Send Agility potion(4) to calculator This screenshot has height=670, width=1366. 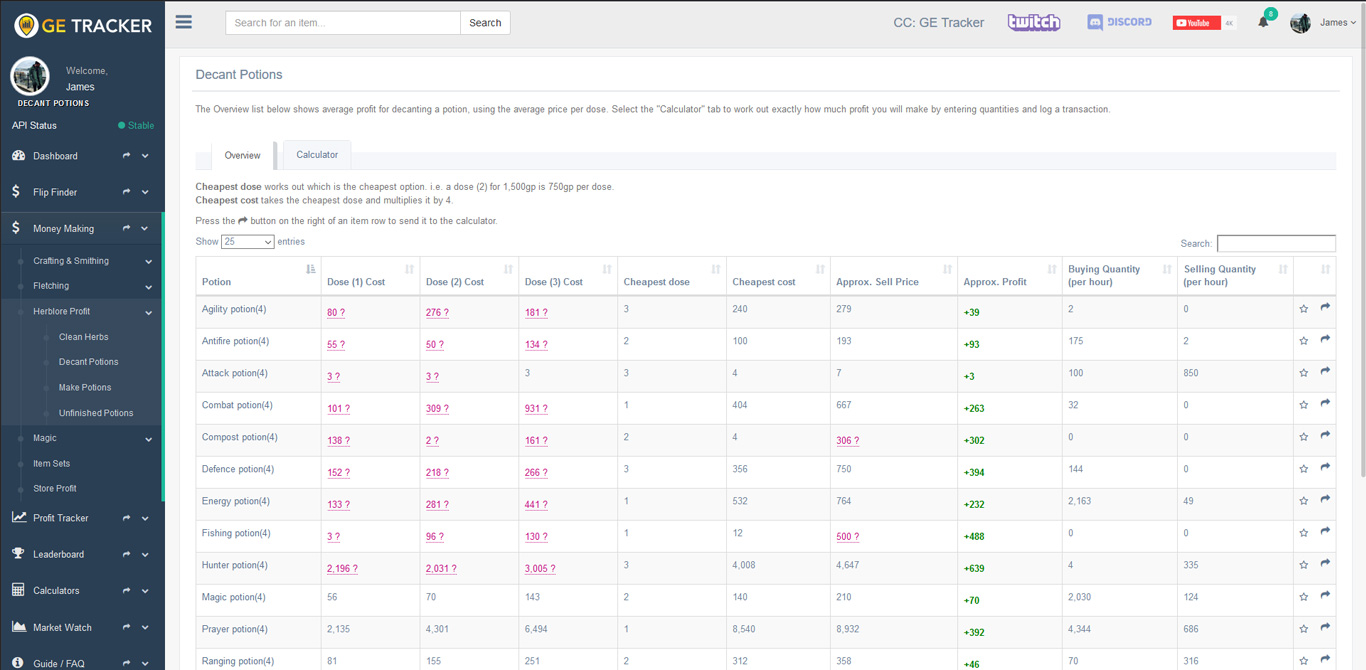[x=1325, y=308]
